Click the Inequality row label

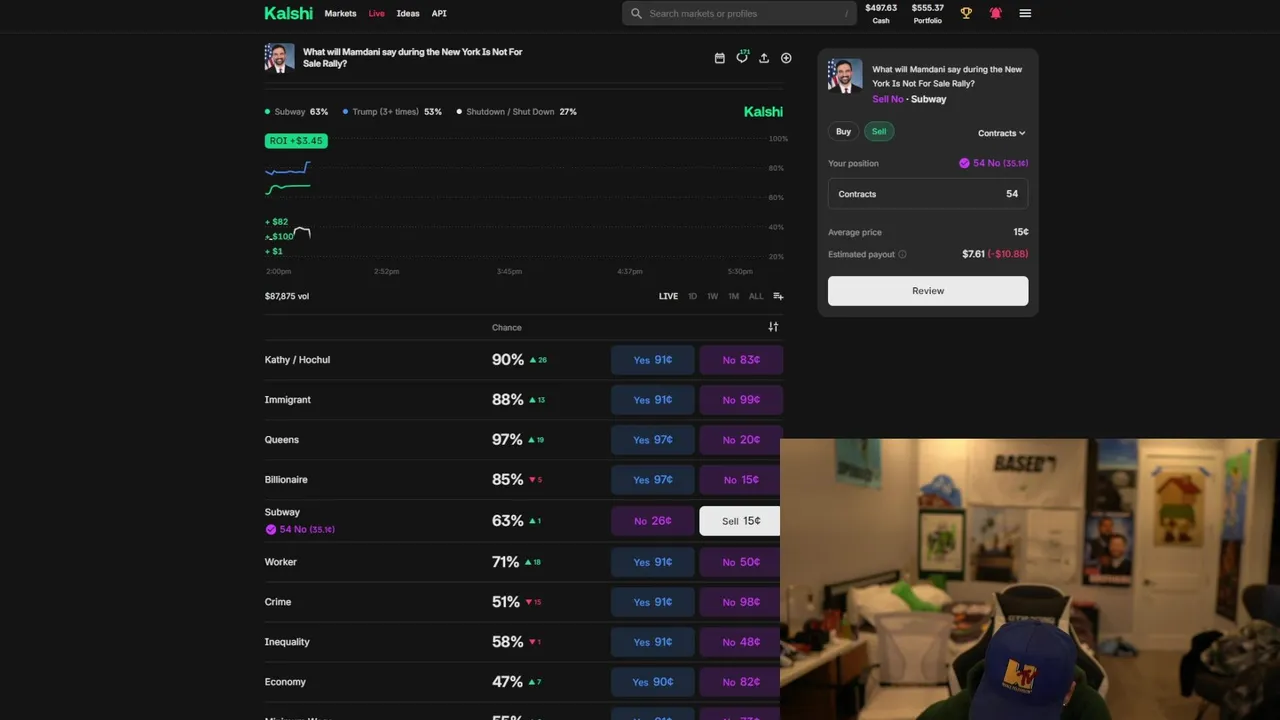[287, 642]
